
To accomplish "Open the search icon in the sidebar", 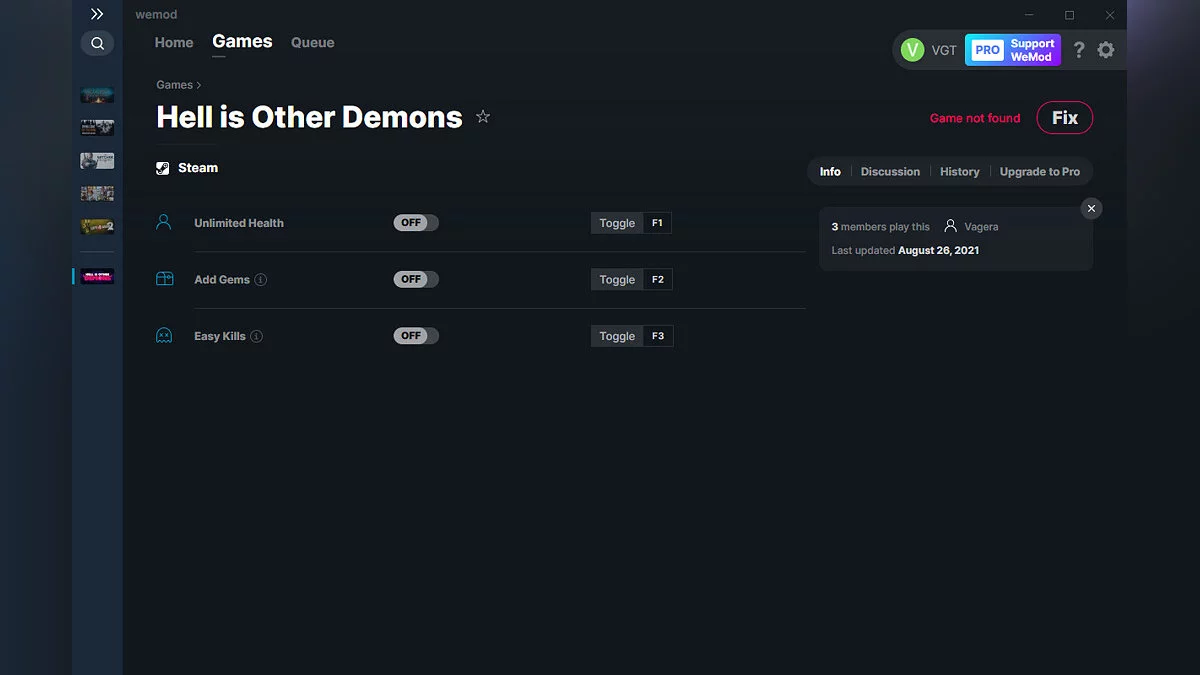I will coord(97,43).
